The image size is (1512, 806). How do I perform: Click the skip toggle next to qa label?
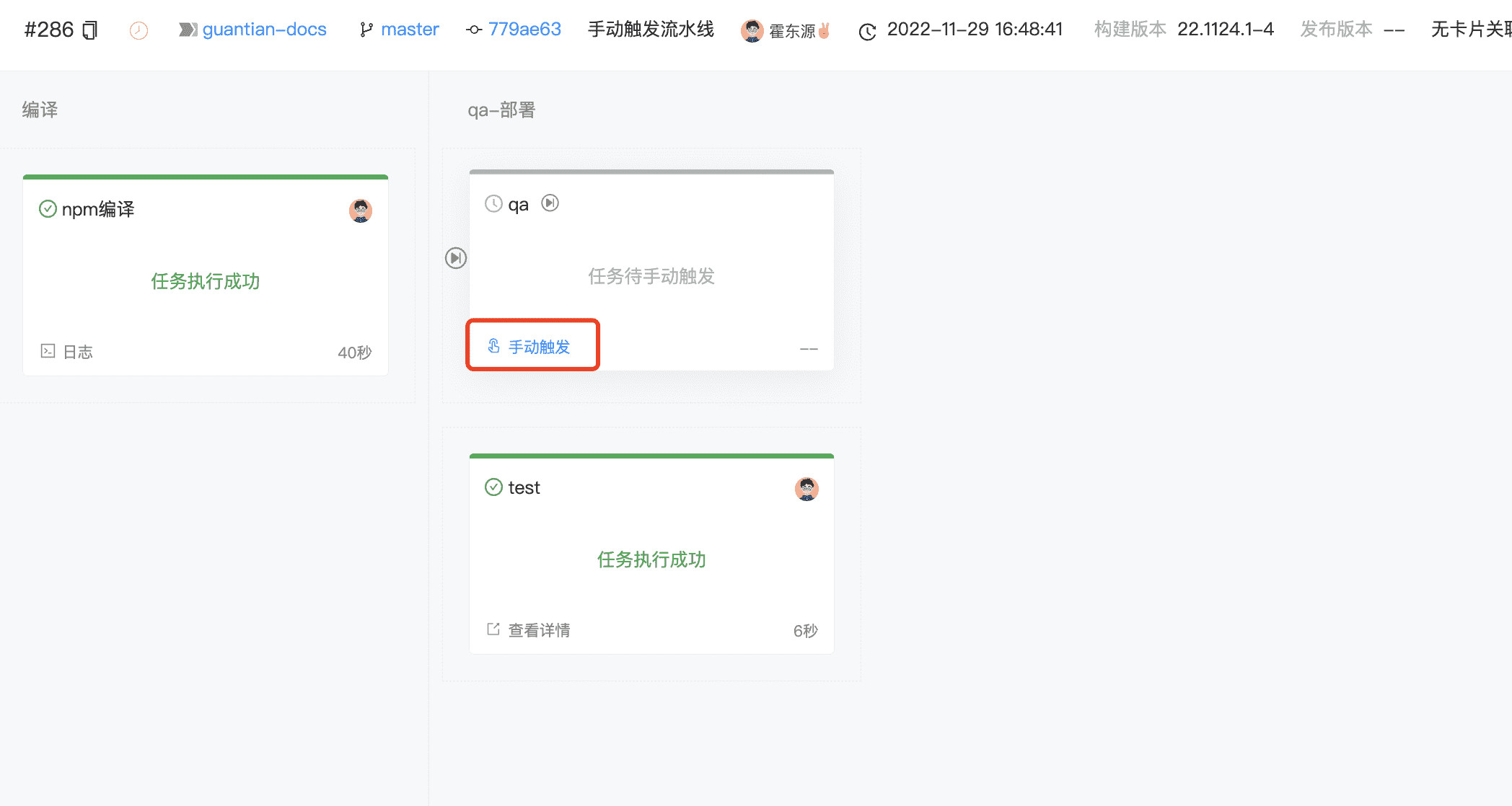click(x=550, y=203)
